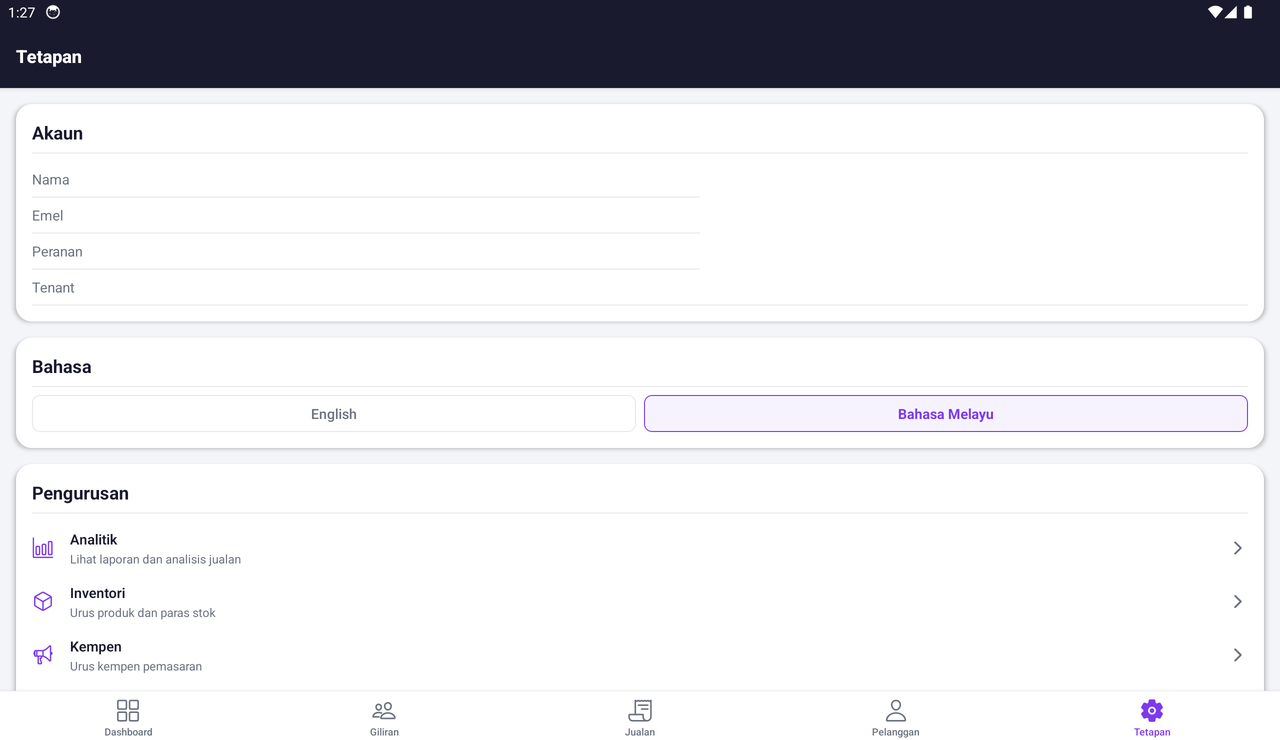Check the Wi-Fi status icon

coord(1215,13)
